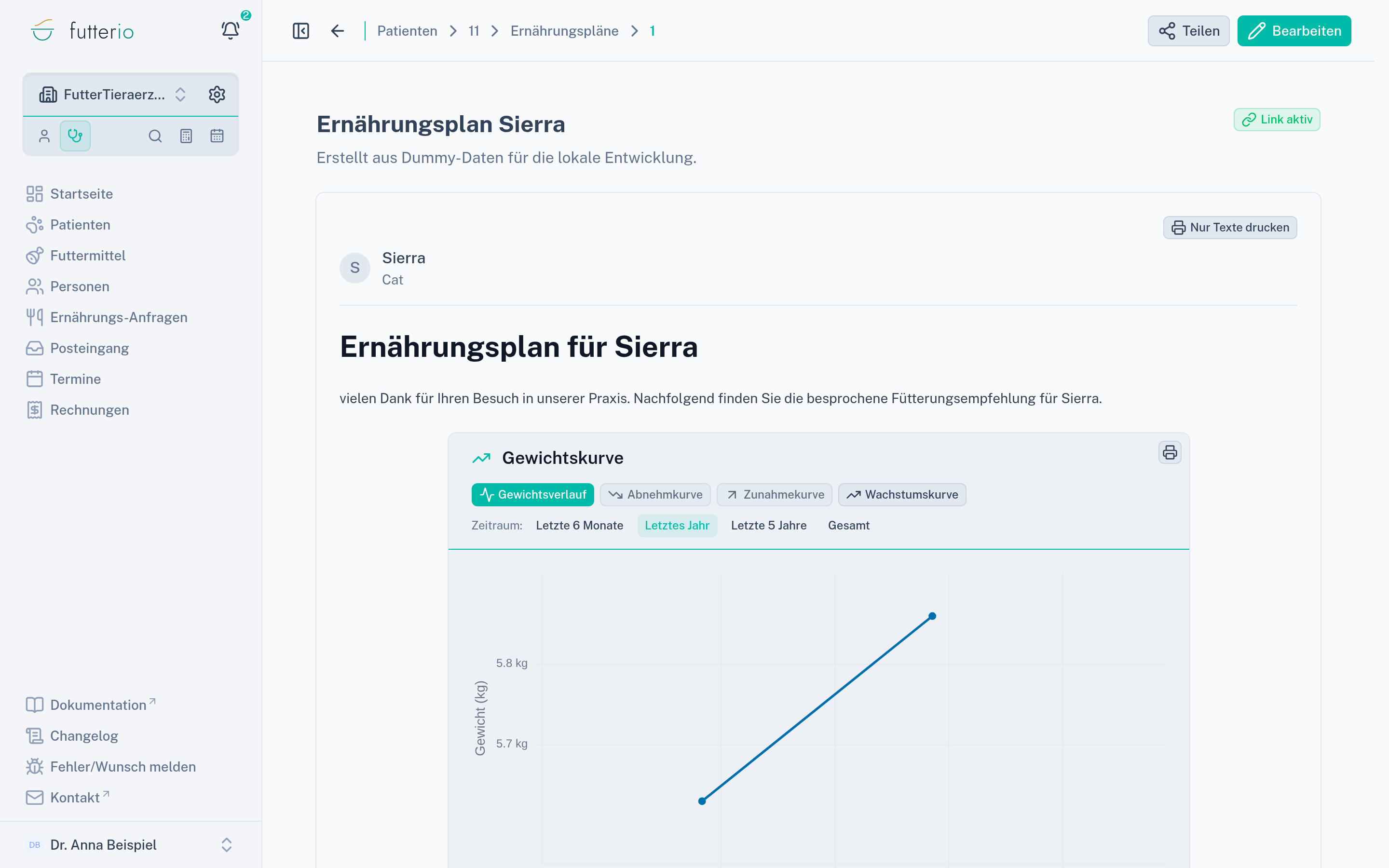Switch to the person view icon

pyautogui.click(x=44, y=136)
